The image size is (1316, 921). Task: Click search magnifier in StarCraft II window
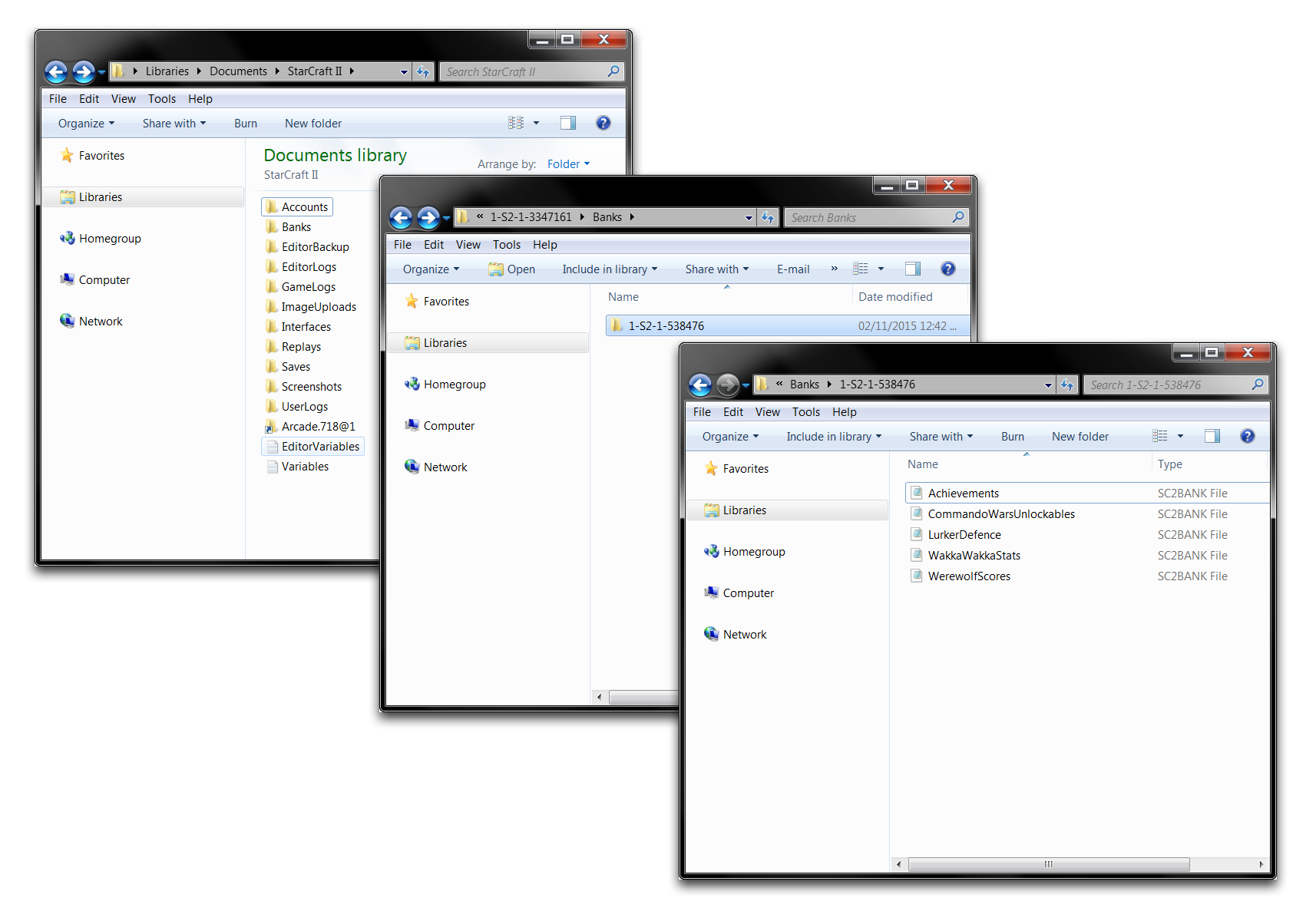(x=613, y=71)
